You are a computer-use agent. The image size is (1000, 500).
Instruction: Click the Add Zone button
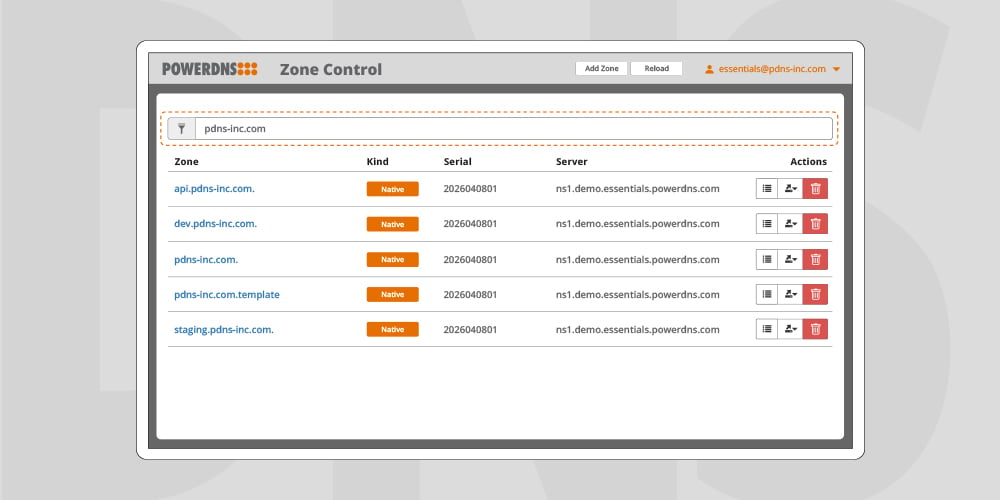point(601,68)
